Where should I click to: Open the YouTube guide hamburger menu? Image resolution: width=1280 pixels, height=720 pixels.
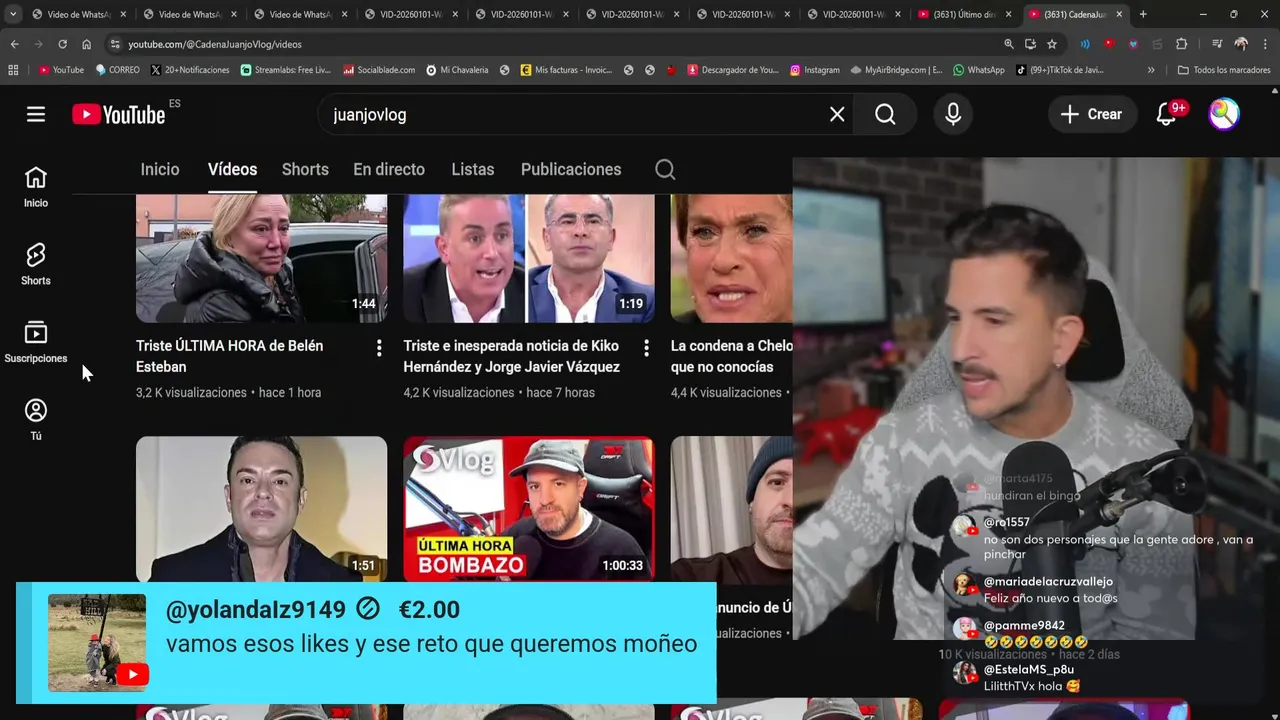point(36,114)
